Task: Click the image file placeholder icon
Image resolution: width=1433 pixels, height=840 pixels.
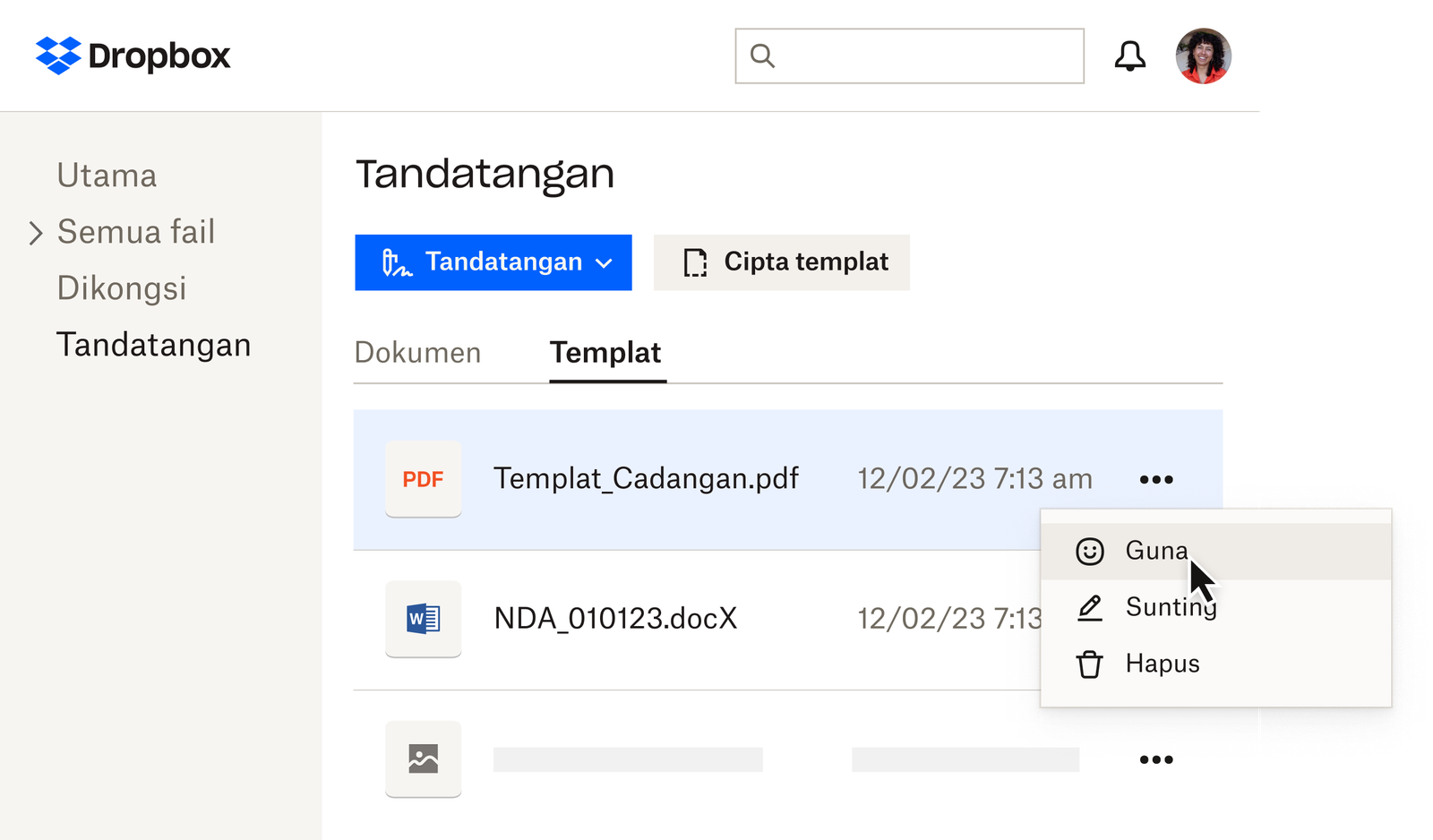Action: [x=423, y=759]
